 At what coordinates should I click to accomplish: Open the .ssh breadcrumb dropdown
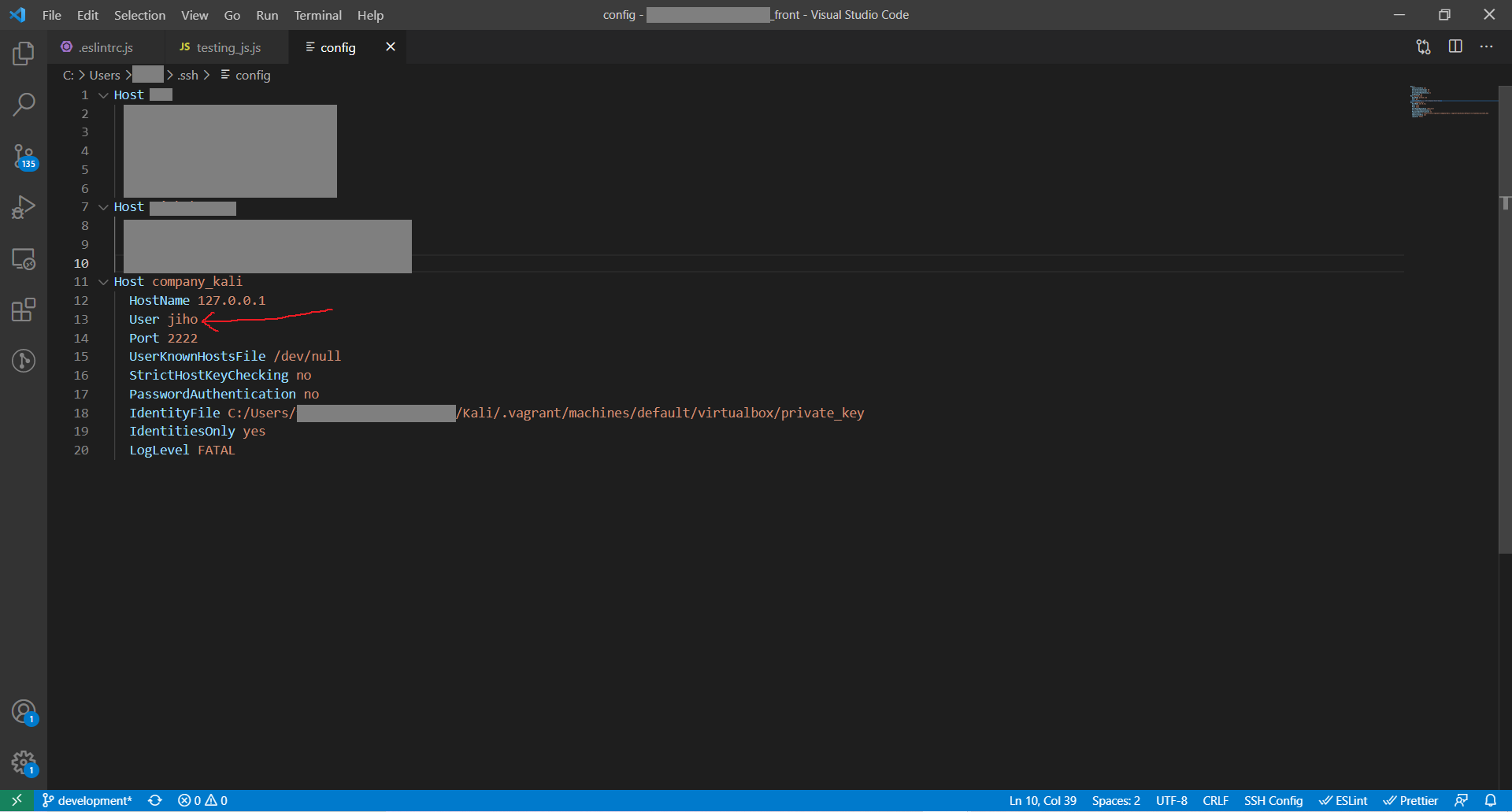[x=188, y=75]
